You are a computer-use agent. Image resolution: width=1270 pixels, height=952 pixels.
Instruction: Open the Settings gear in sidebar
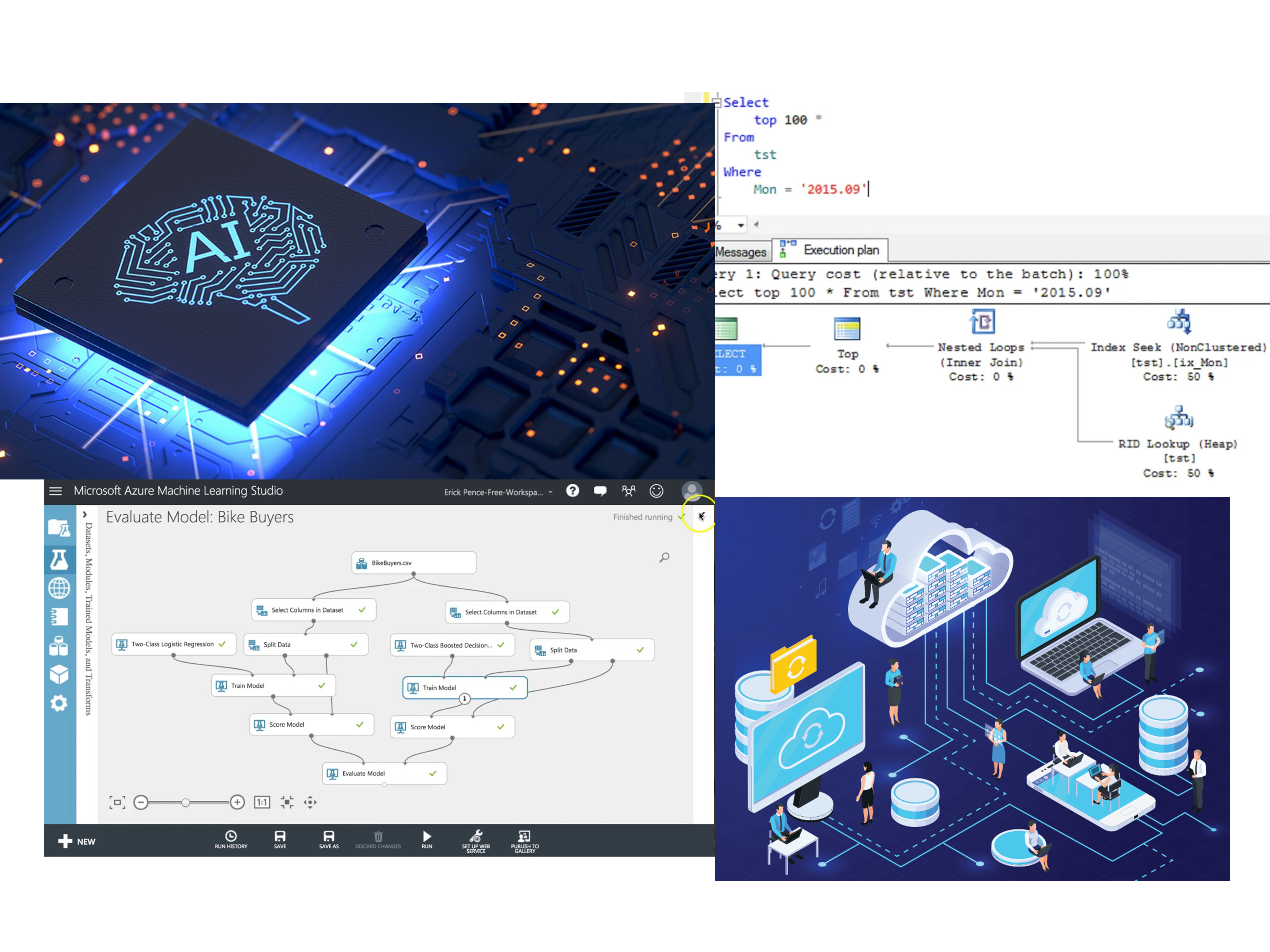[x=59, y=703]
